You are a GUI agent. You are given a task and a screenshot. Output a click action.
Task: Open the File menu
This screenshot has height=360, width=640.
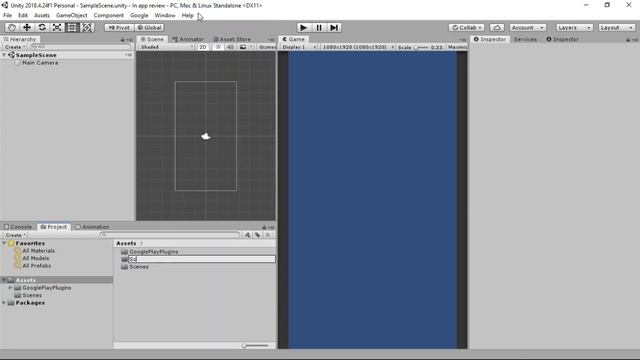tap(7, 16)
